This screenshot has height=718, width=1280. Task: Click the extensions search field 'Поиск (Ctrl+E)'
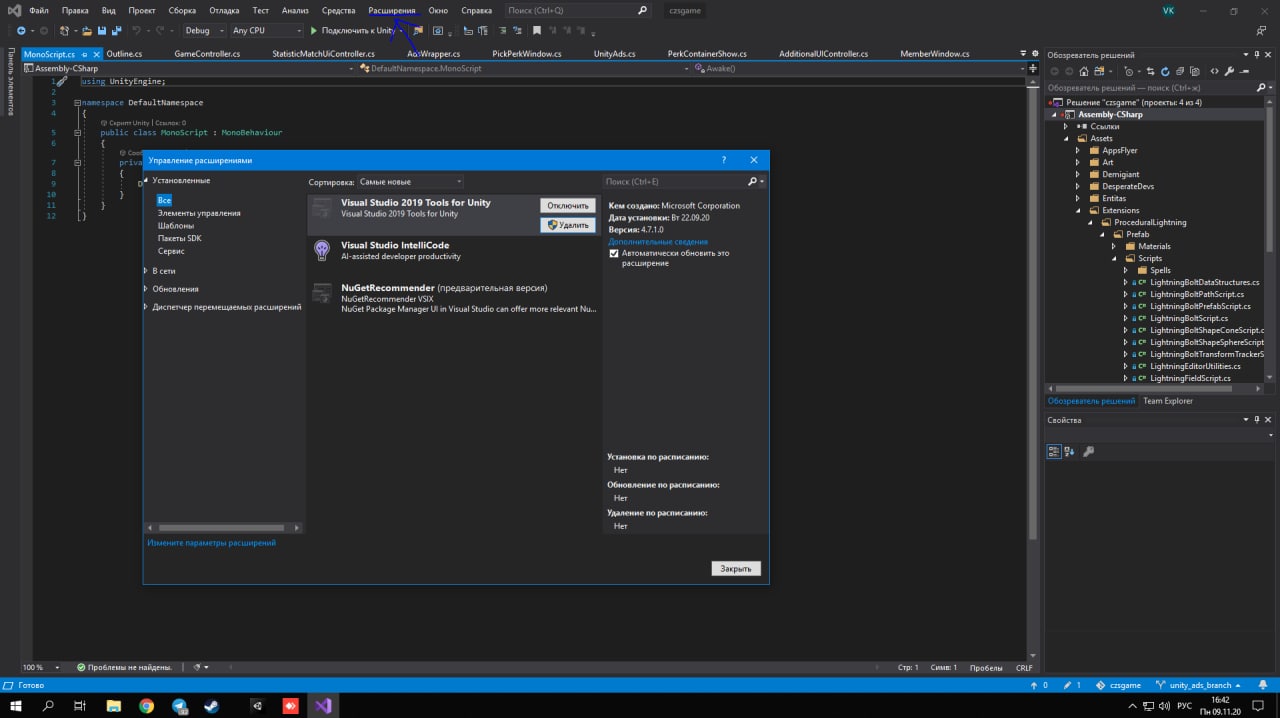675,182
